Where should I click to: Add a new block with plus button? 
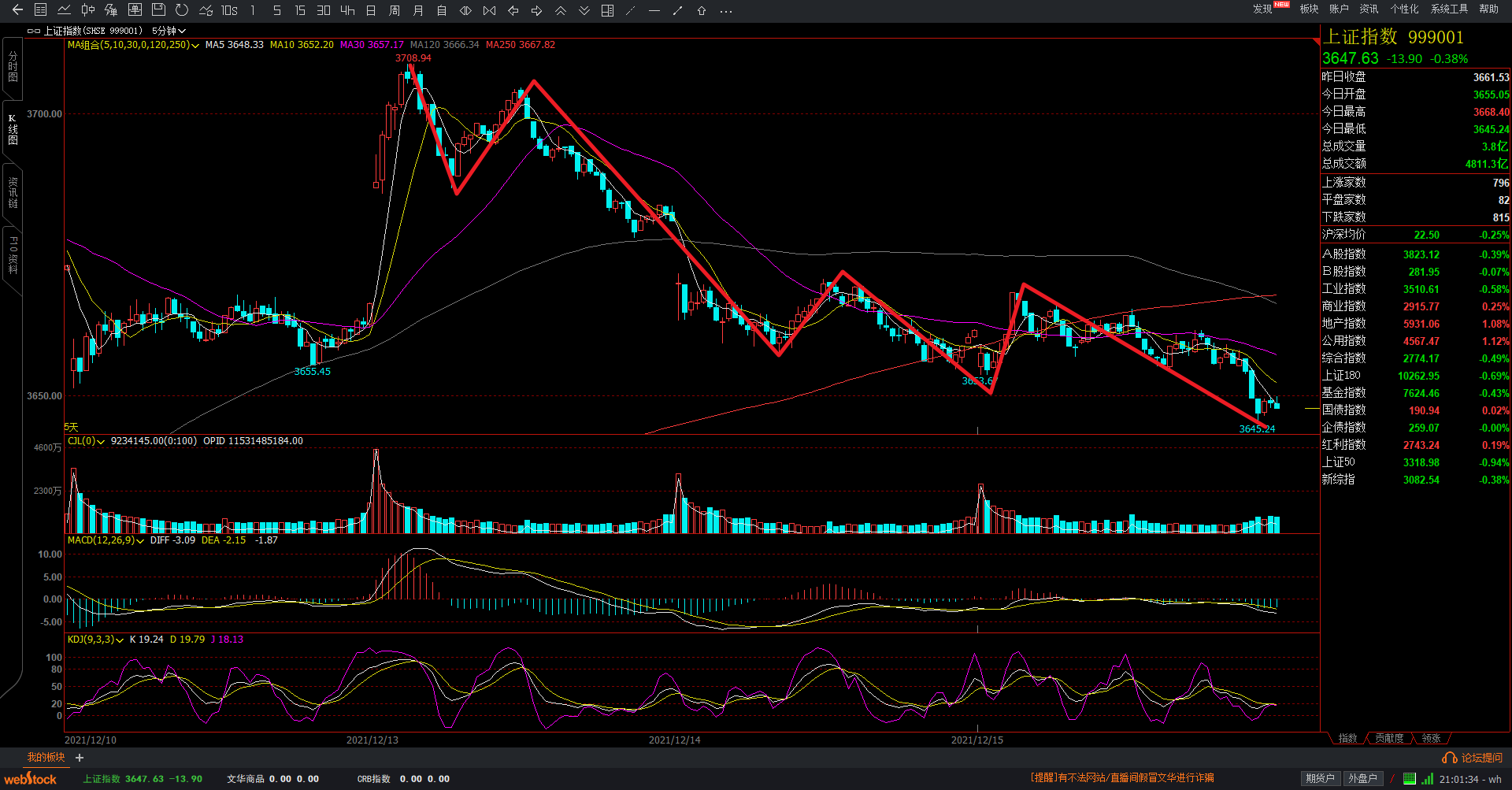80,758
